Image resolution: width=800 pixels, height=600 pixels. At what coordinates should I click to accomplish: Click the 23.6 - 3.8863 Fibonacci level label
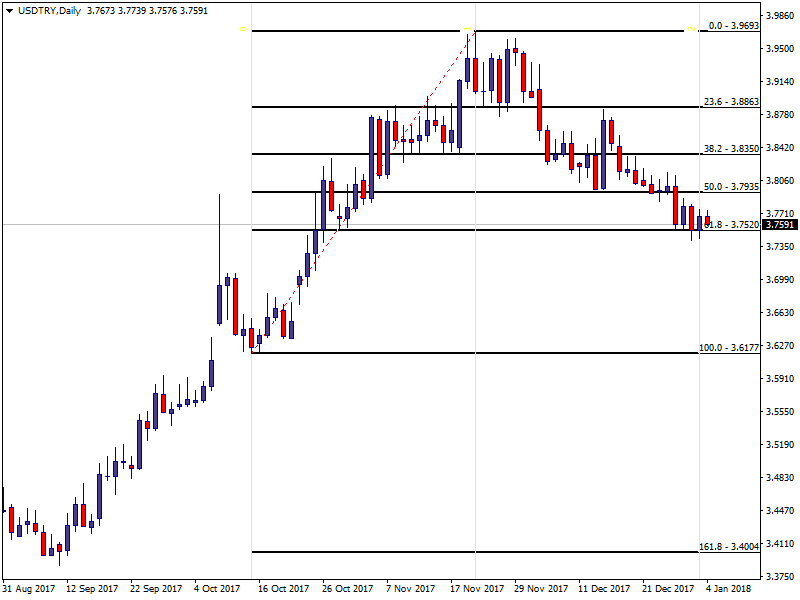pos(730,102)
